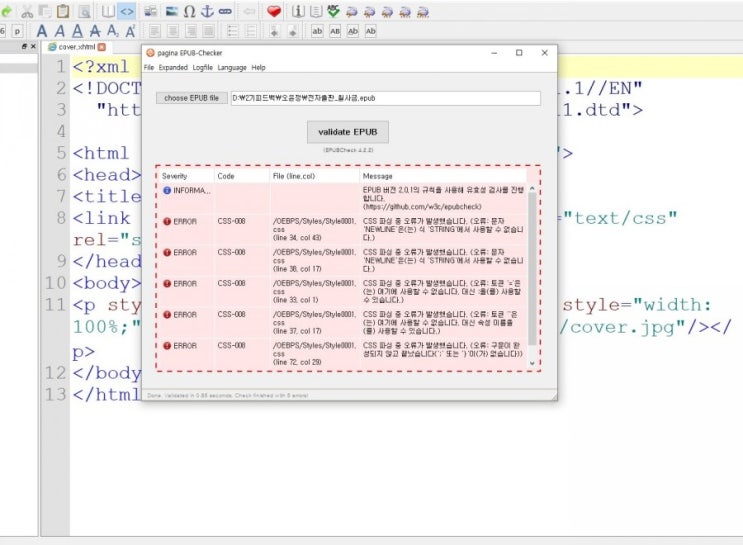743x545 pixels.
Task: Change case to uppercase AB icon
Action: tap(335, 31)
